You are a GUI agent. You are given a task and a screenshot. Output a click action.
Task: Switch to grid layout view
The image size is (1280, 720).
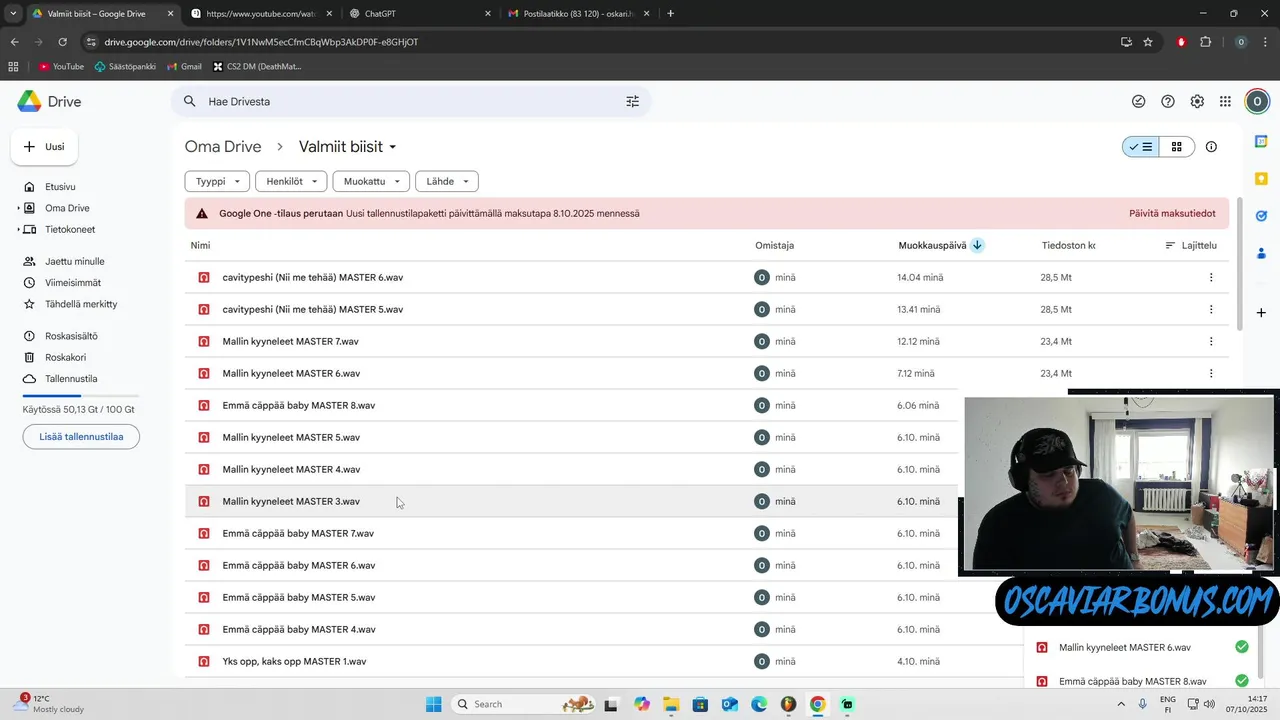pos(1177,147)
